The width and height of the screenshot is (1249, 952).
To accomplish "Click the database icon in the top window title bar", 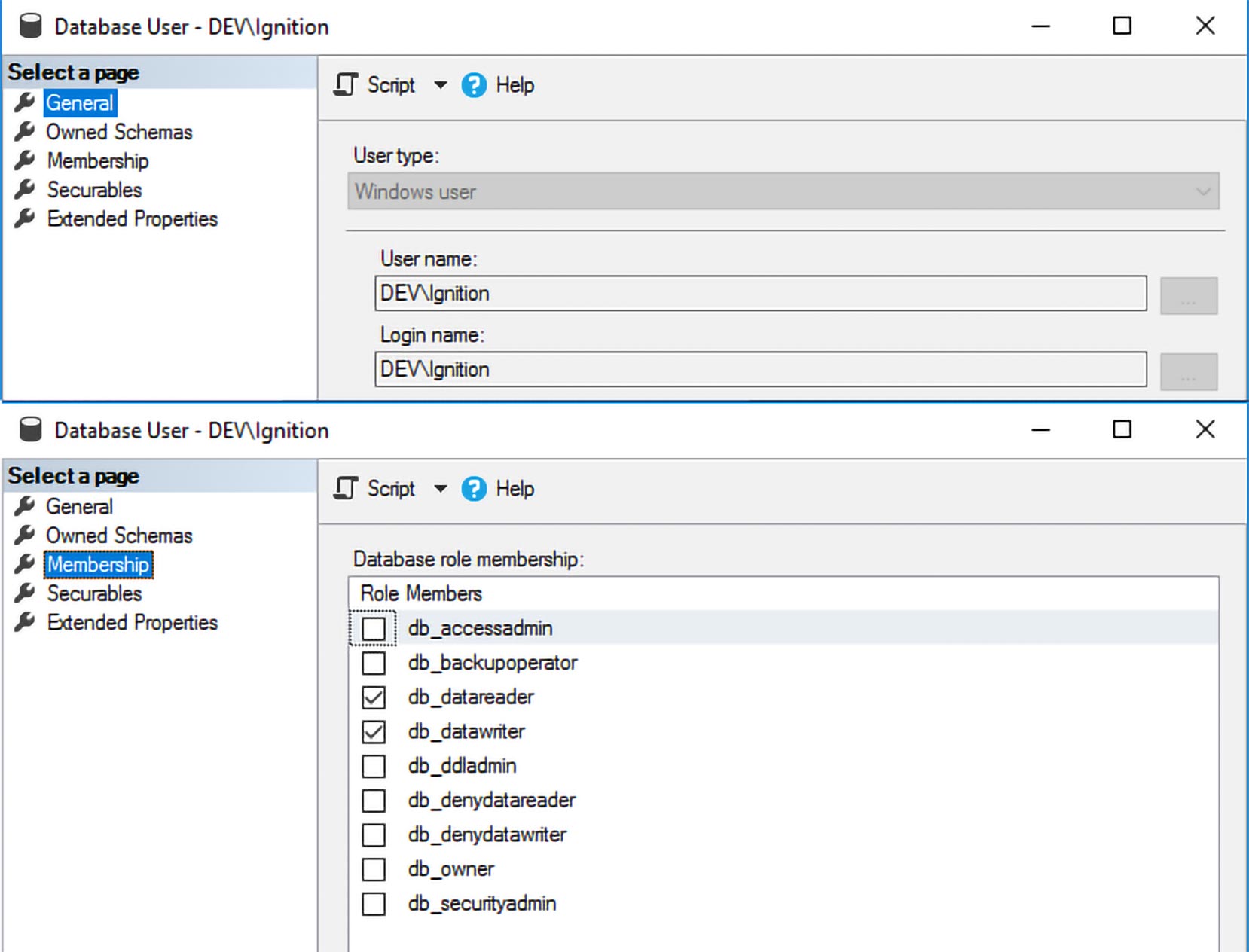I will tap(30, 26).
